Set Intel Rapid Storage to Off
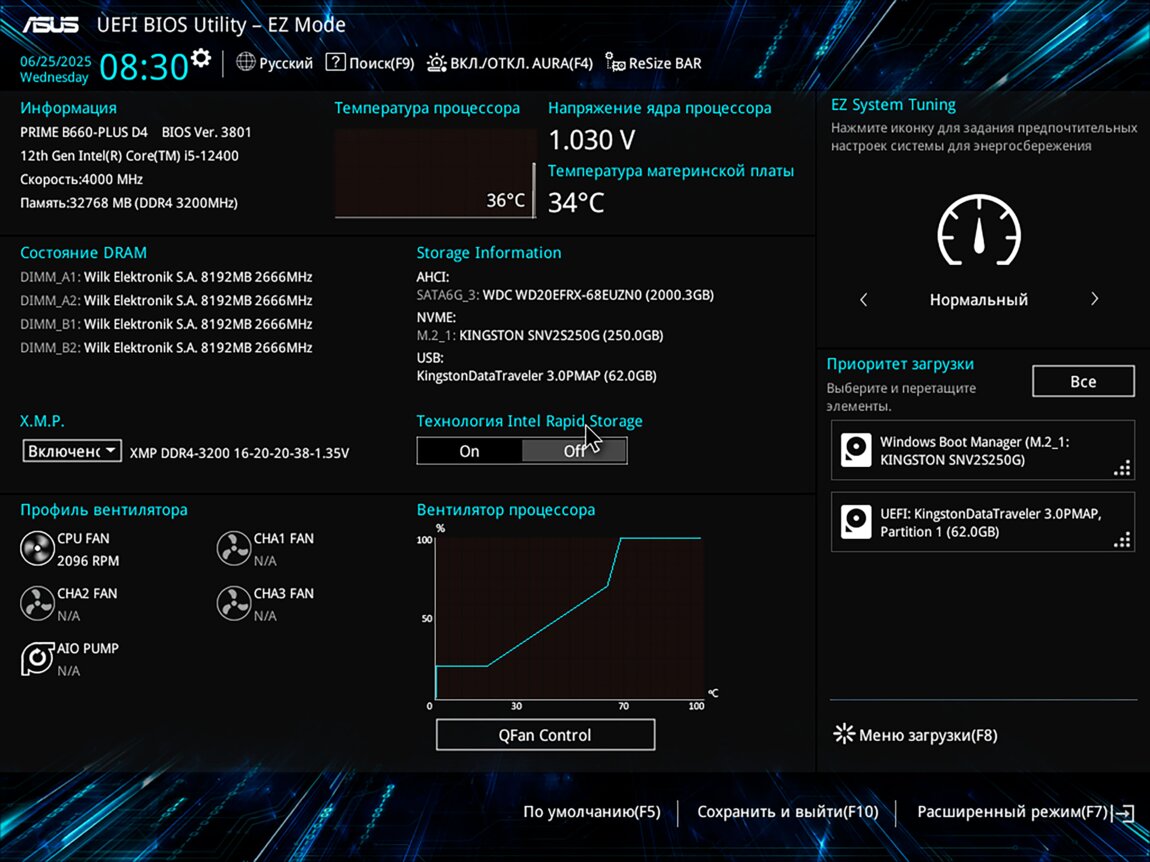Viewport: 1150px width, 862px height. coord(574,451)
